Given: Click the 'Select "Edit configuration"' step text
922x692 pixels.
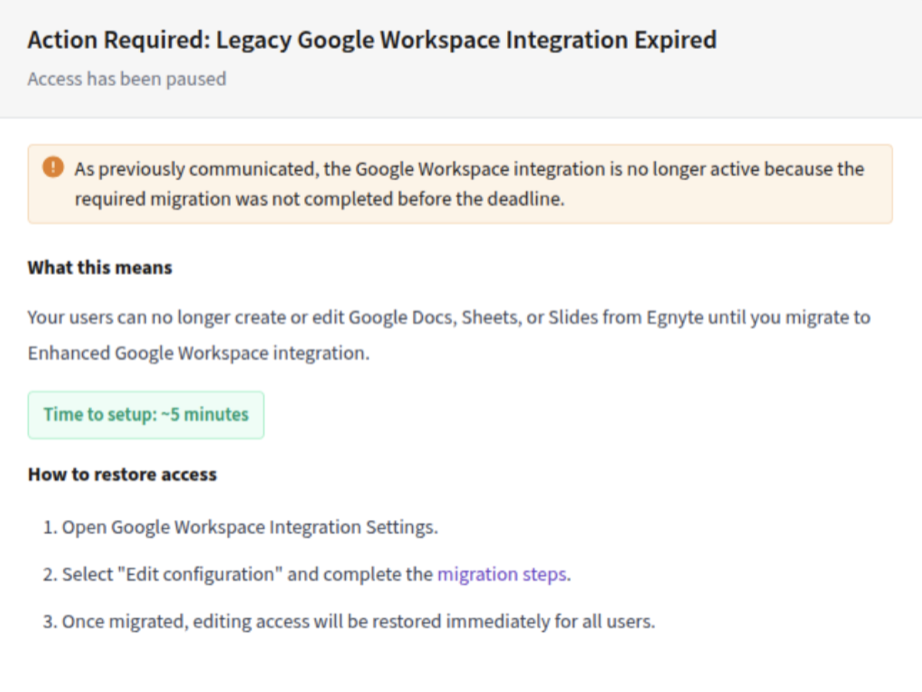Looking at the screenshot, I should [316, 574].
